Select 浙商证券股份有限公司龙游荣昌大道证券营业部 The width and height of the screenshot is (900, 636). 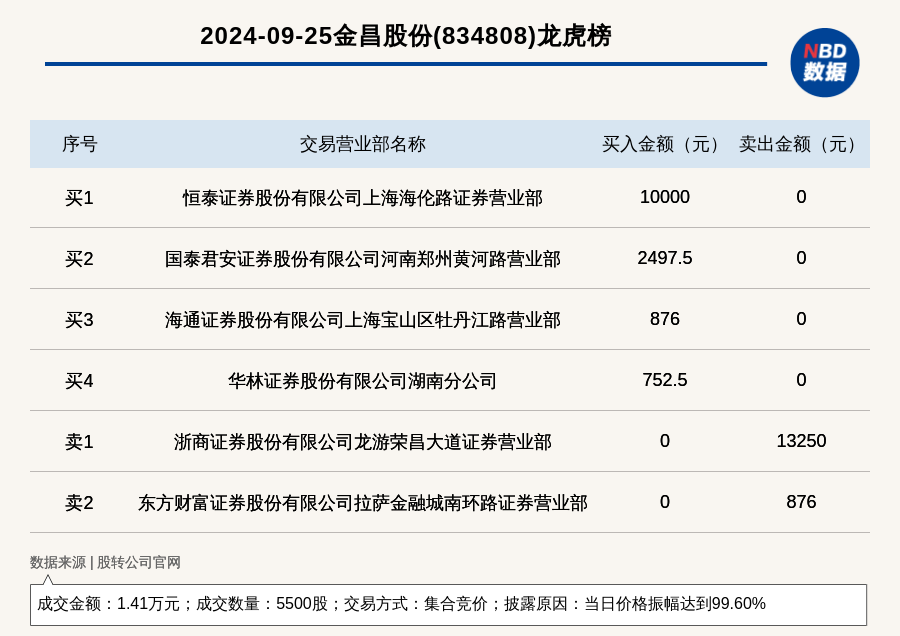click(363, 442)
